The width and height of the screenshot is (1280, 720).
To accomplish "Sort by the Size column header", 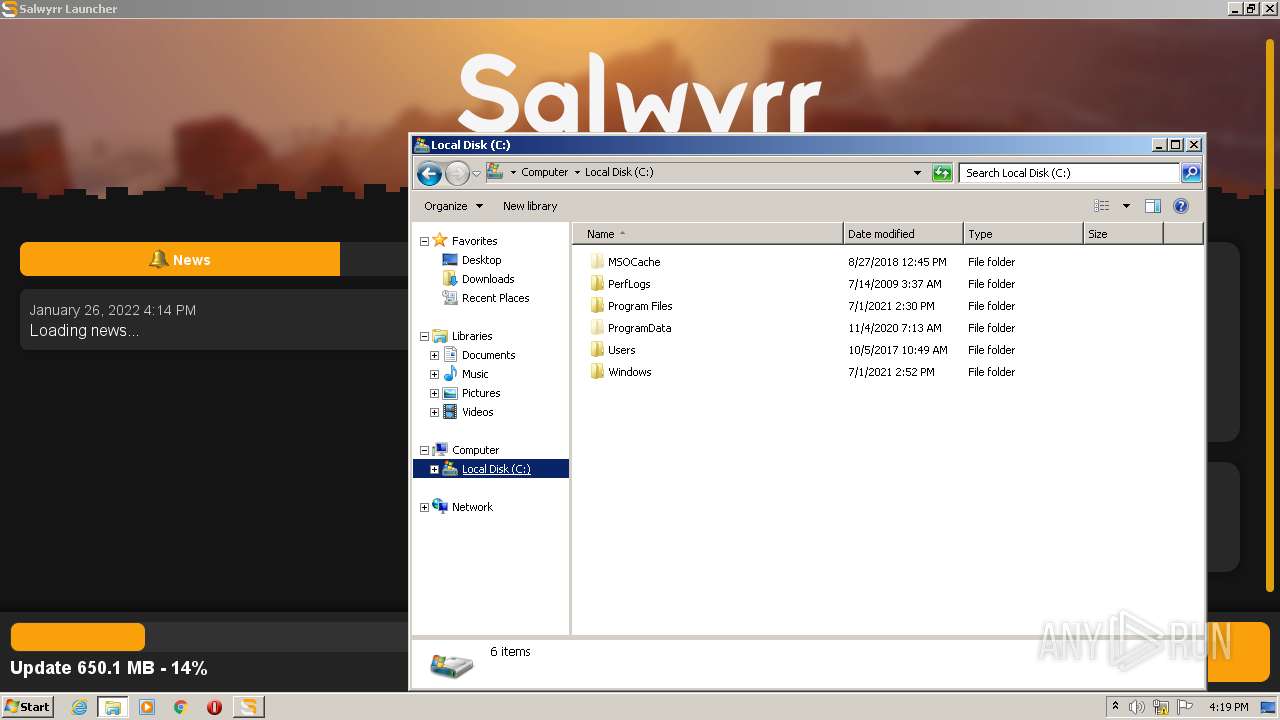I will click(x=1123, y=234).
